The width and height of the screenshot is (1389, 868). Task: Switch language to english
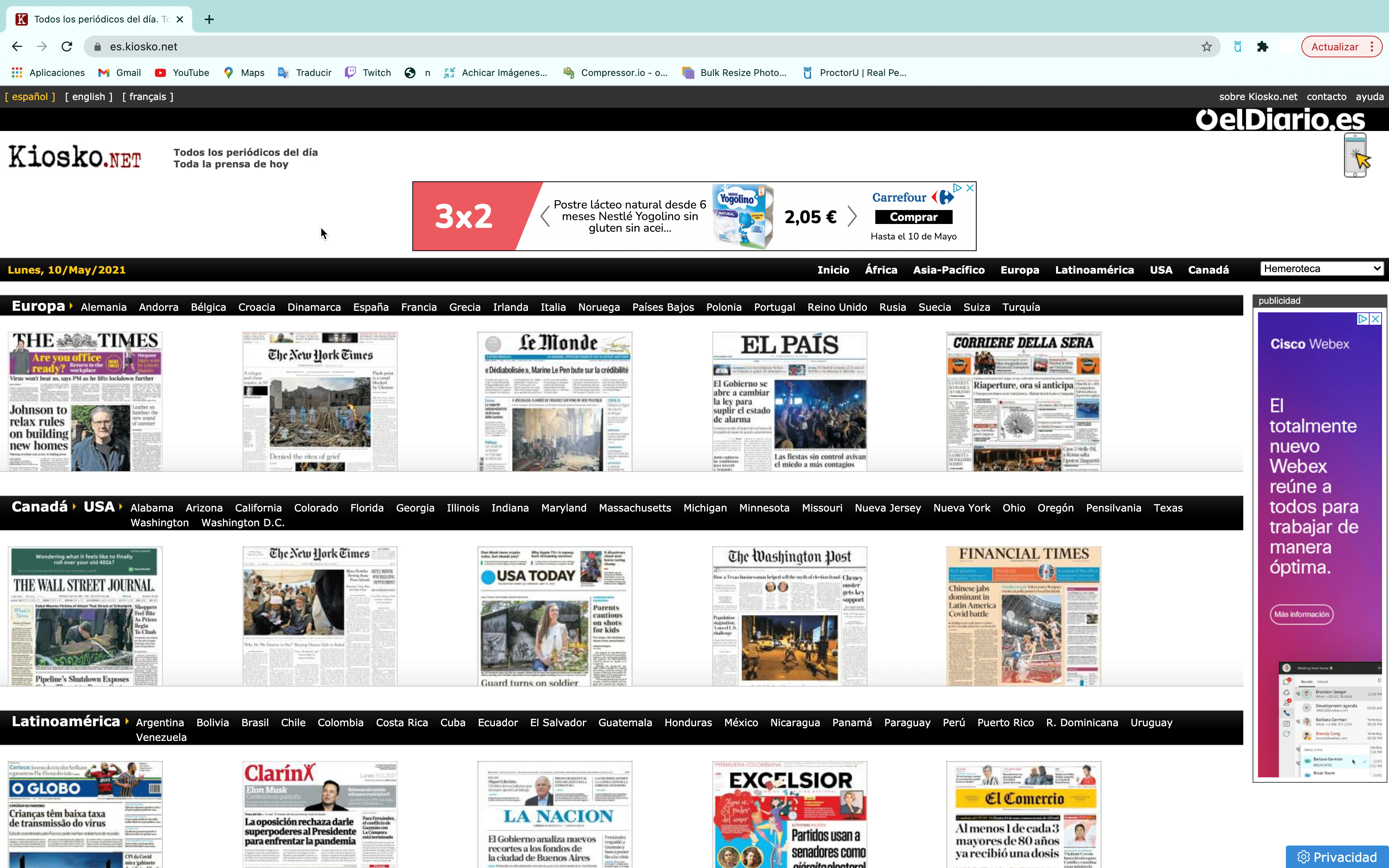pyautogui.click(x=88, y=96)
